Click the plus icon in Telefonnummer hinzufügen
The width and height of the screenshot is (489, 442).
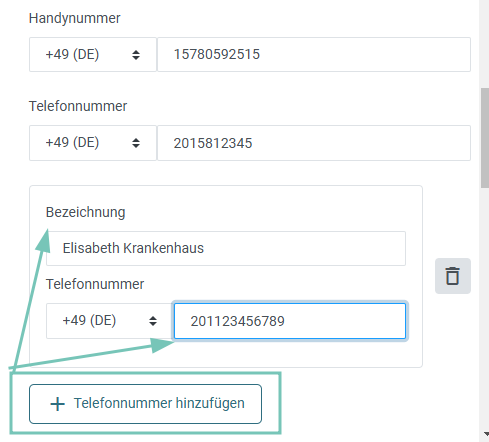pyautogui.click(x=57, y=404)
